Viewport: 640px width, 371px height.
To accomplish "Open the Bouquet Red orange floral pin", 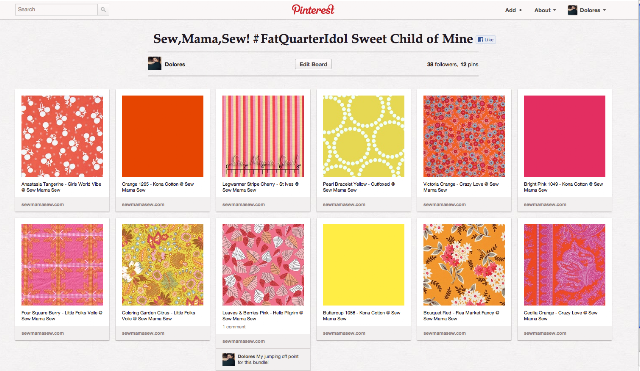I will tap(464, 264).
